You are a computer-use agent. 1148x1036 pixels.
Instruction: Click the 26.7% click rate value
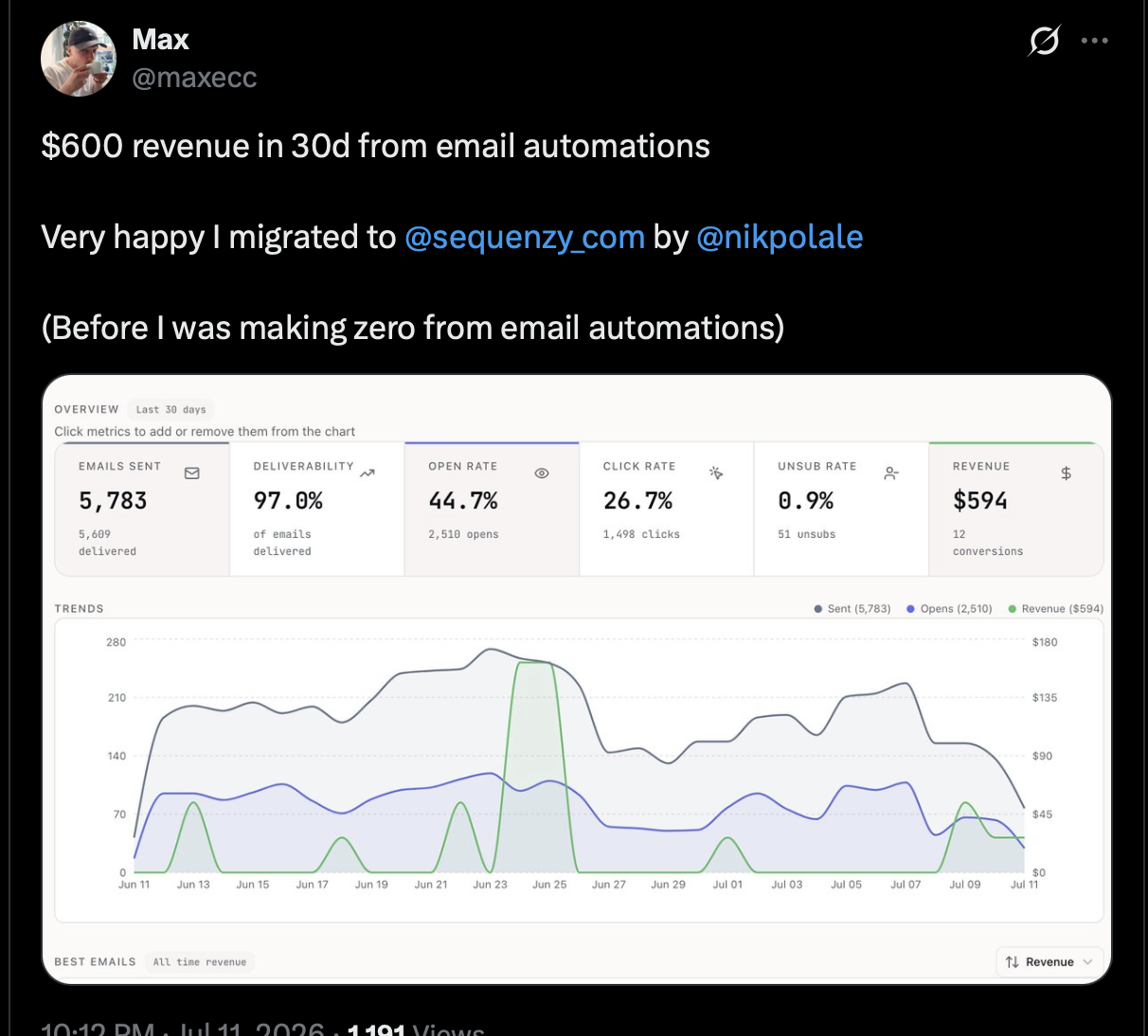coord(637,500)
